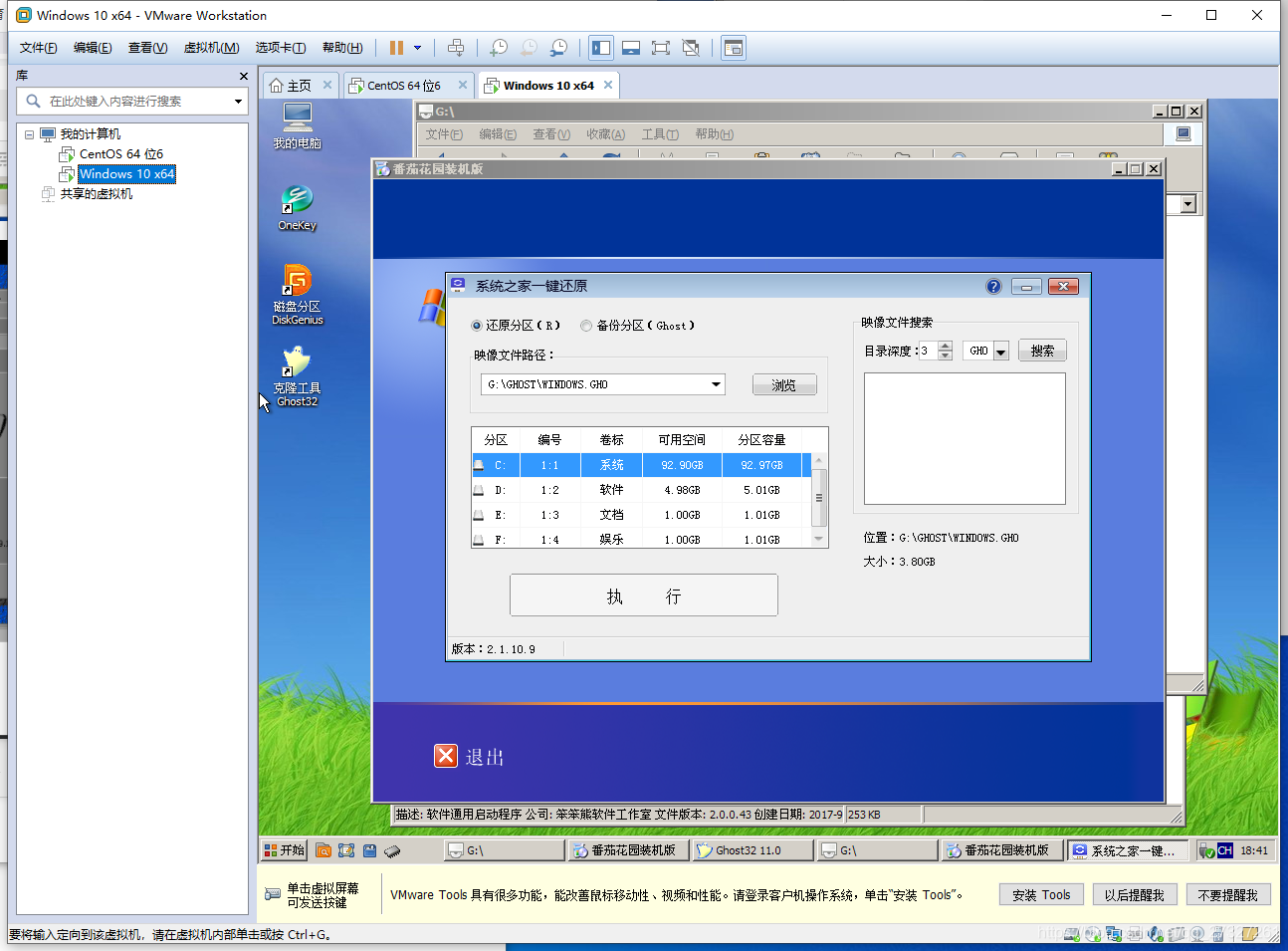Click the 安装 Tools button
Viewport: 1288px width, 951px height.
(1041, 895)
